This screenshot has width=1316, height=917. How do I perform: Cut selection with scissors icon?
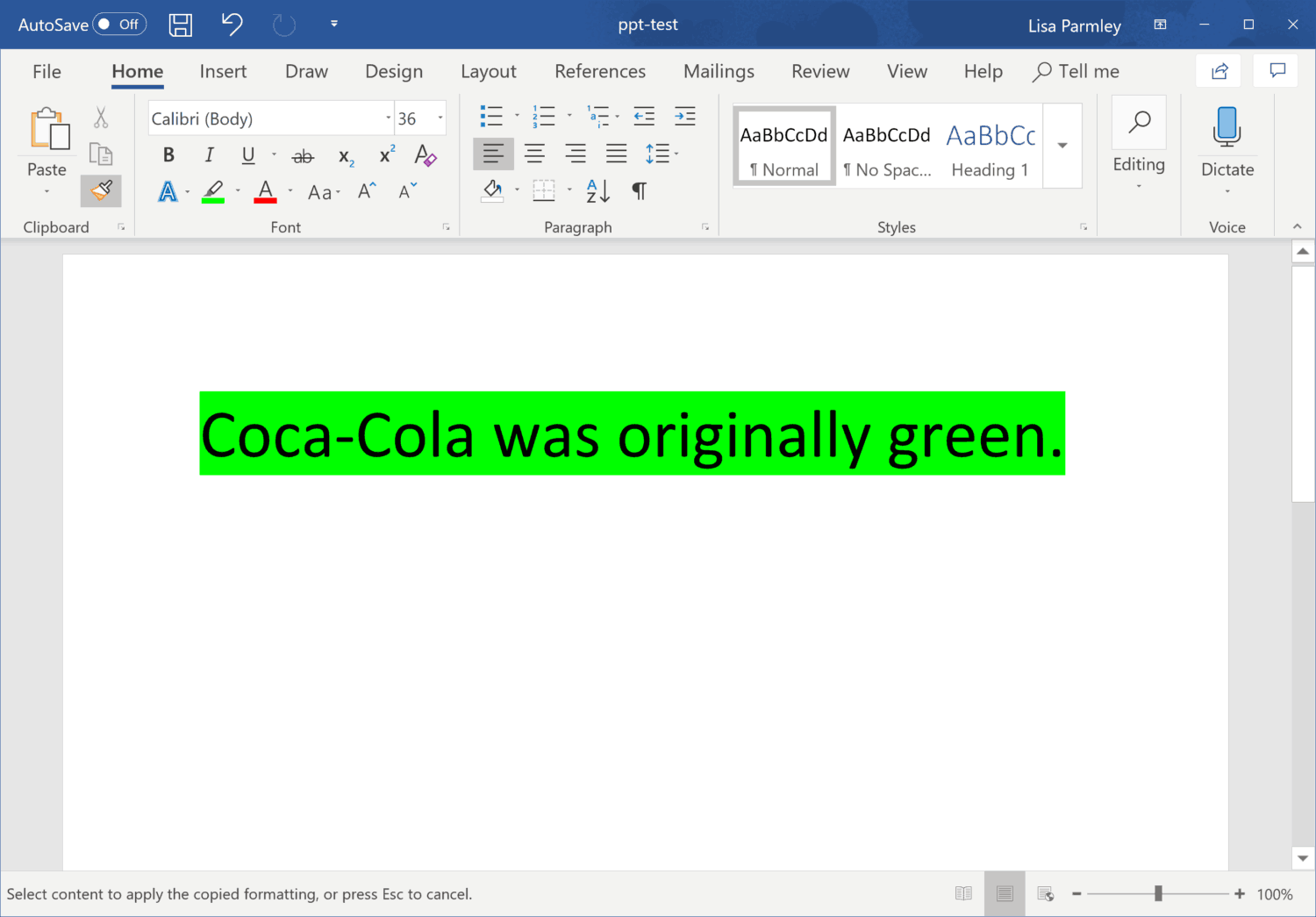(x=101, y=118)
